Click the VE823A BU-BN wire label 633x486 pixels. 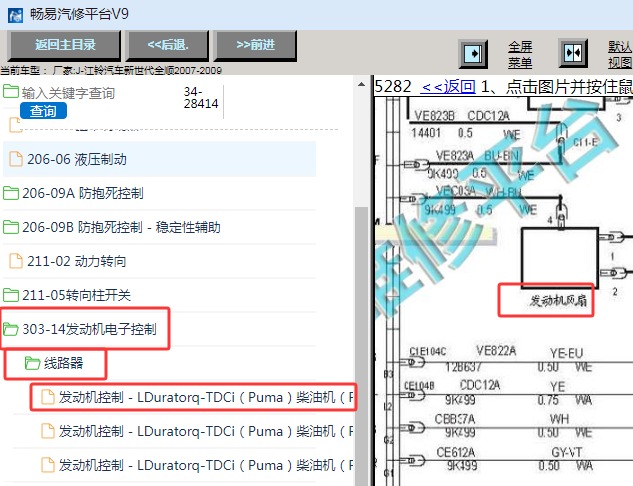click(477, 155)
